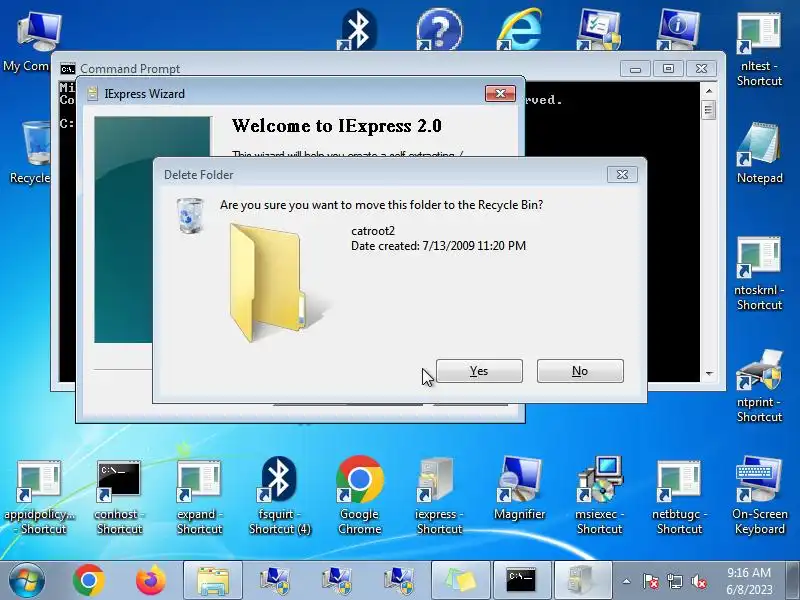Open Action Center flag tray icon

(x=650, y=581)
